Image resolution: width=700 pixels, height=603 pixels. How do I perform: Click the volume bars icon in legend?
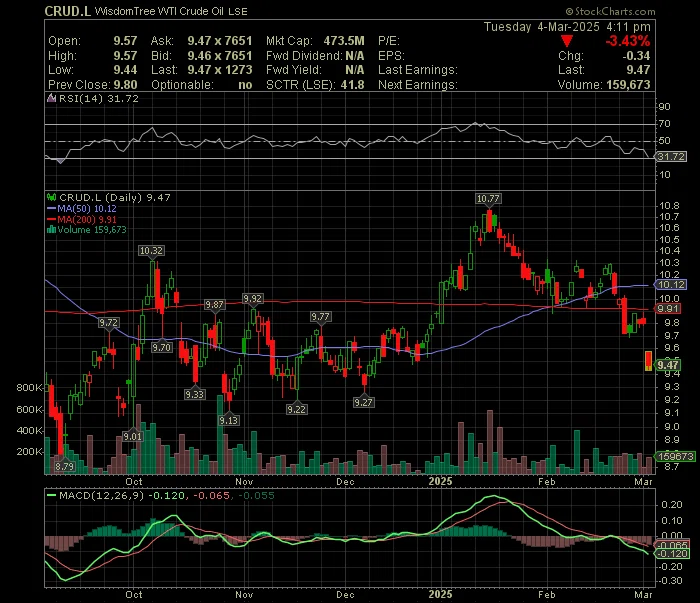pos(51,230)
